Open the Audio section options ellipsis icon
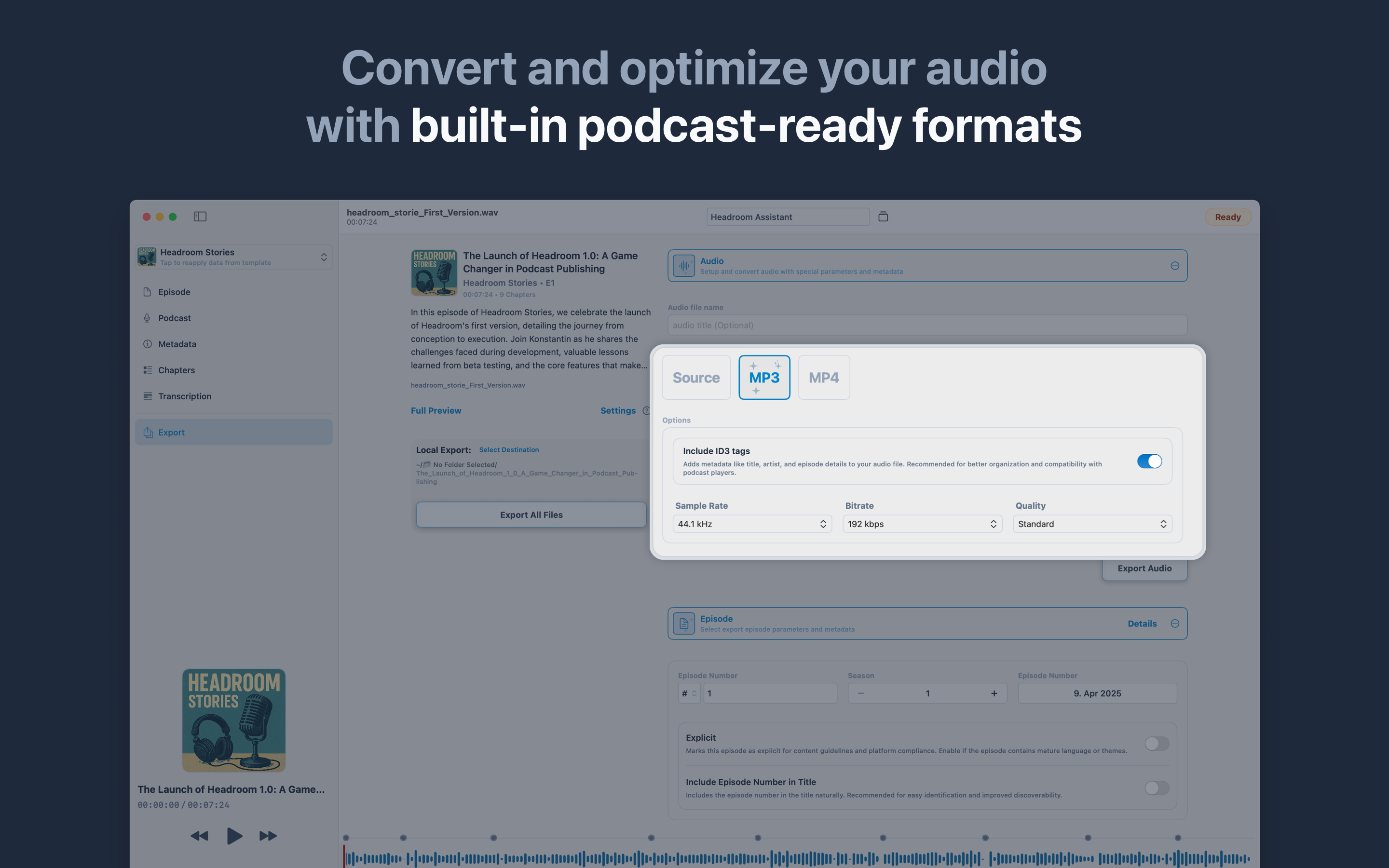 1174,266
